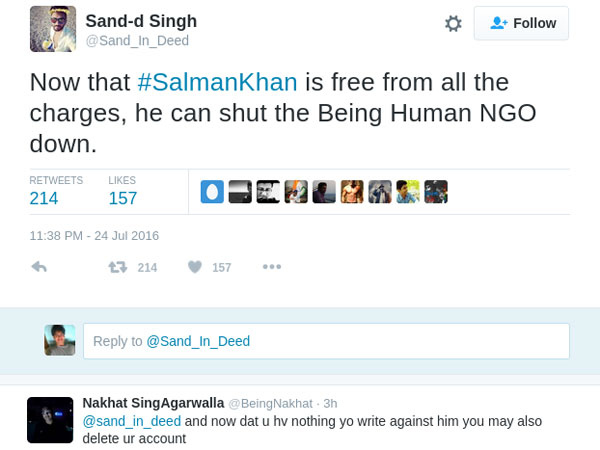The image size is (600, 450).
Task: Click the Reply to @Sand_In_Deed input box
Action: pos(326,341)
